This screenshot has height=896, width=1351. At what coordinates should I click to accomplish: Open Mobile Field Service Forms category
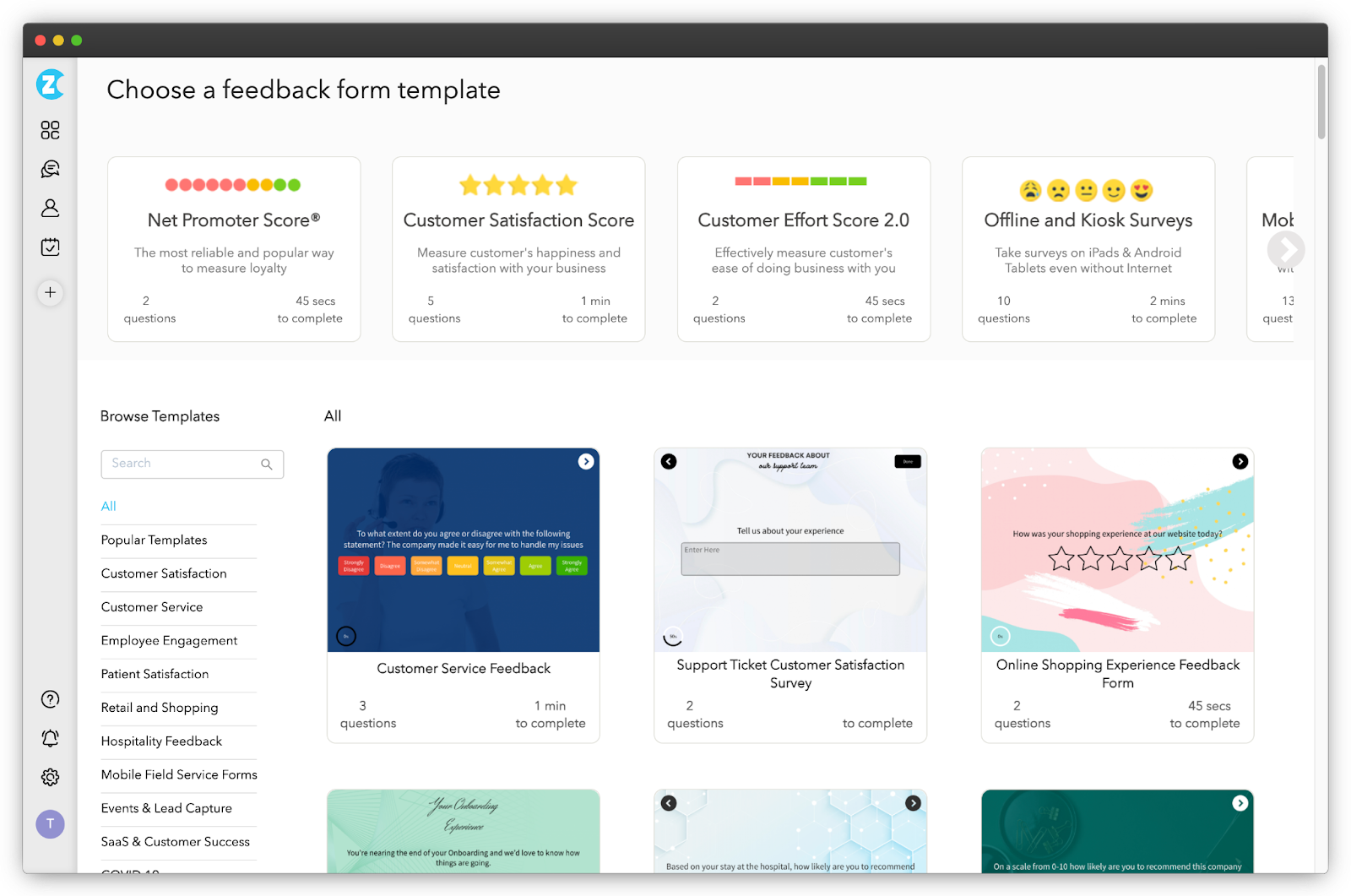(x=179, y=774)
